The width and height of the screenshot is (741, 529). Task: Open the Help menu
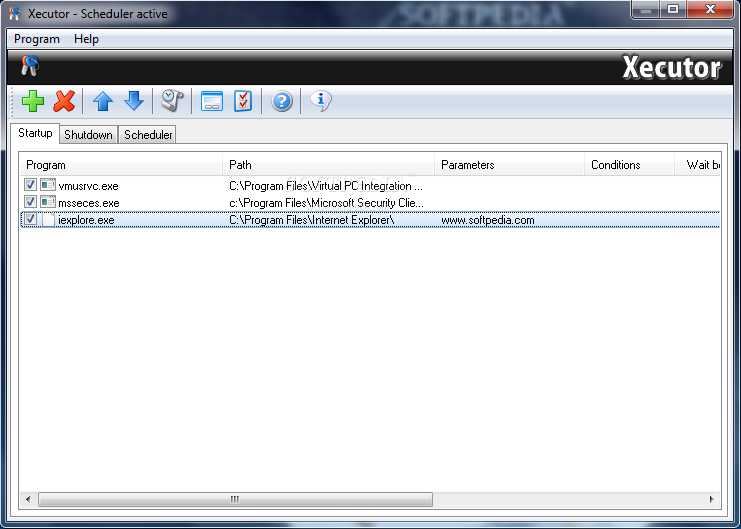[x=86, y=39]
